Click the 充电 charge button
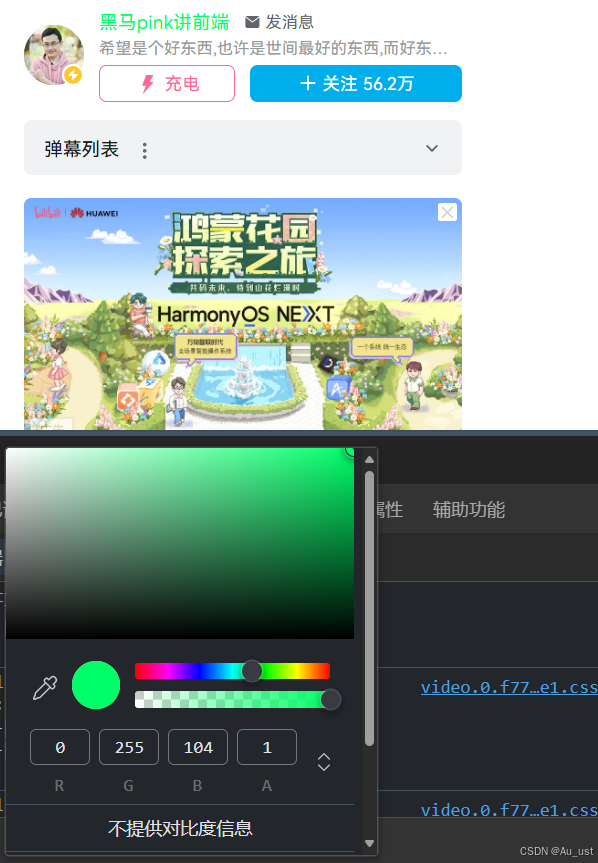598x863 pixels. (x=167, y=84)
